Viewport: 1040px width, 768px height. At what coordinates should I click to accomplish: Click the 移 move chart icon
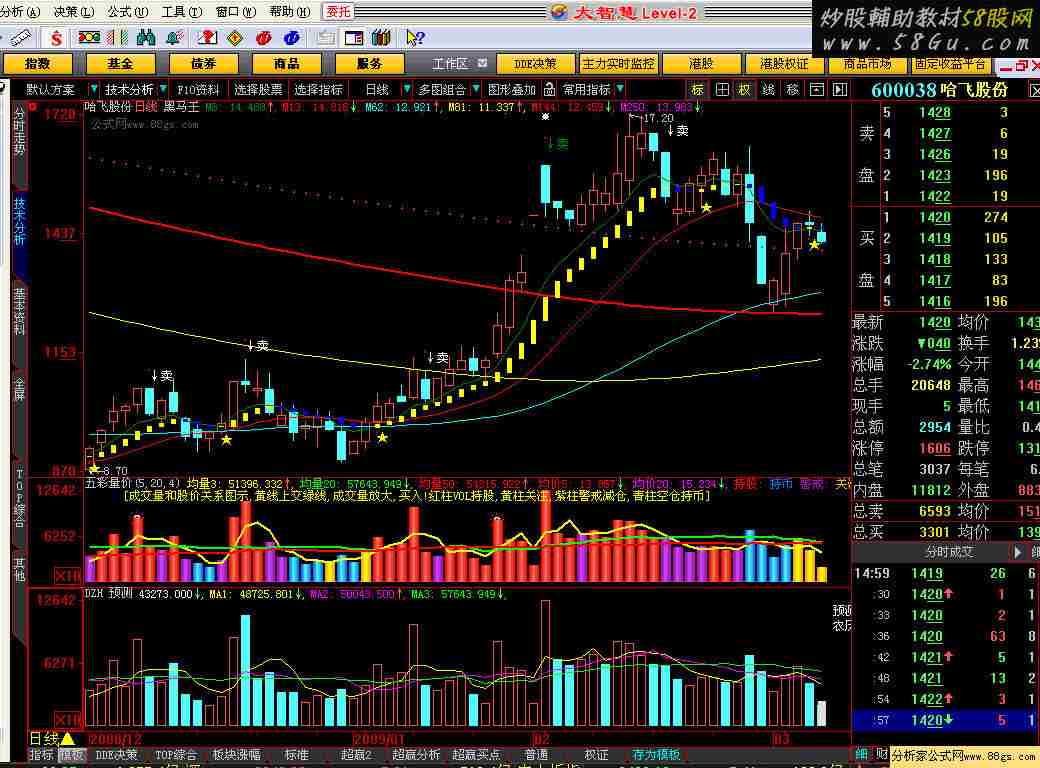[x=793, y=90]
